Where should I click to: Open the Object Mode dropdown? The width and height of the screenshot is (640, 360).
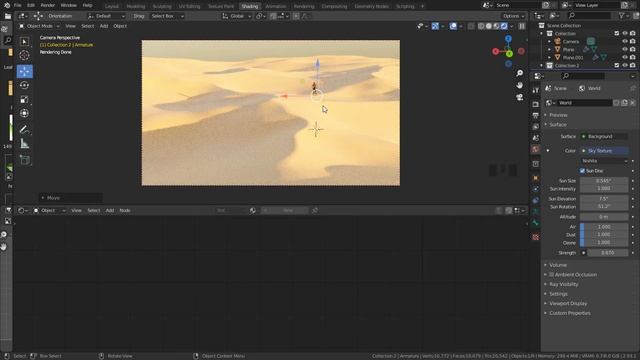[39, 26]
